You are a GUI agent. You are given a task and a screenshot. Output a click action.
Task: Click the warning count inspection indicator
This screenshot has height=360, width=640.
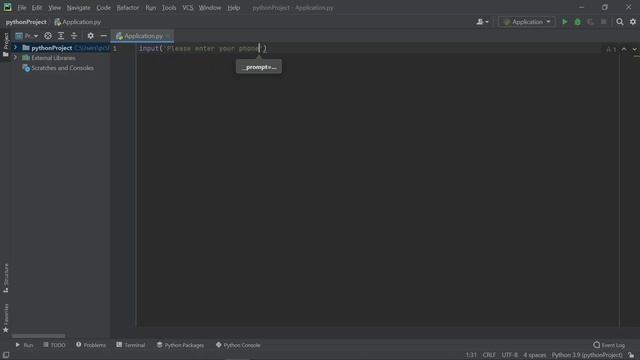pyautogui.click(x=611, y=49)
